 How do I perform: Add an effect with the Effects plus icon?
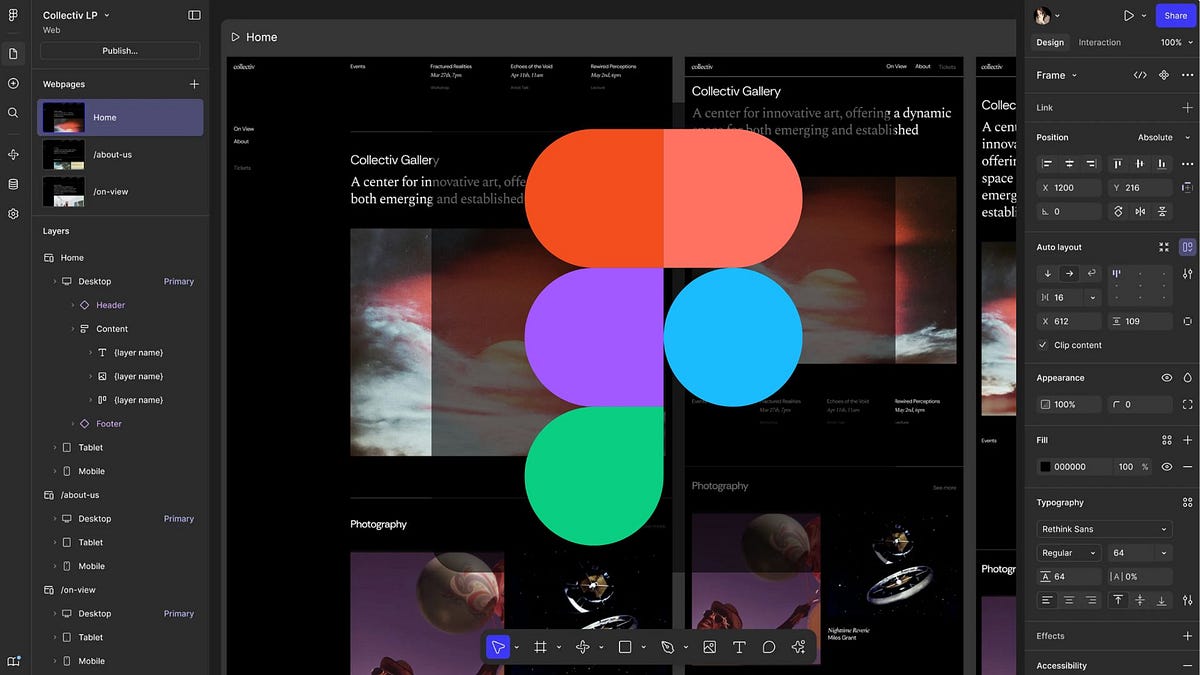[x=1187, y=636]
